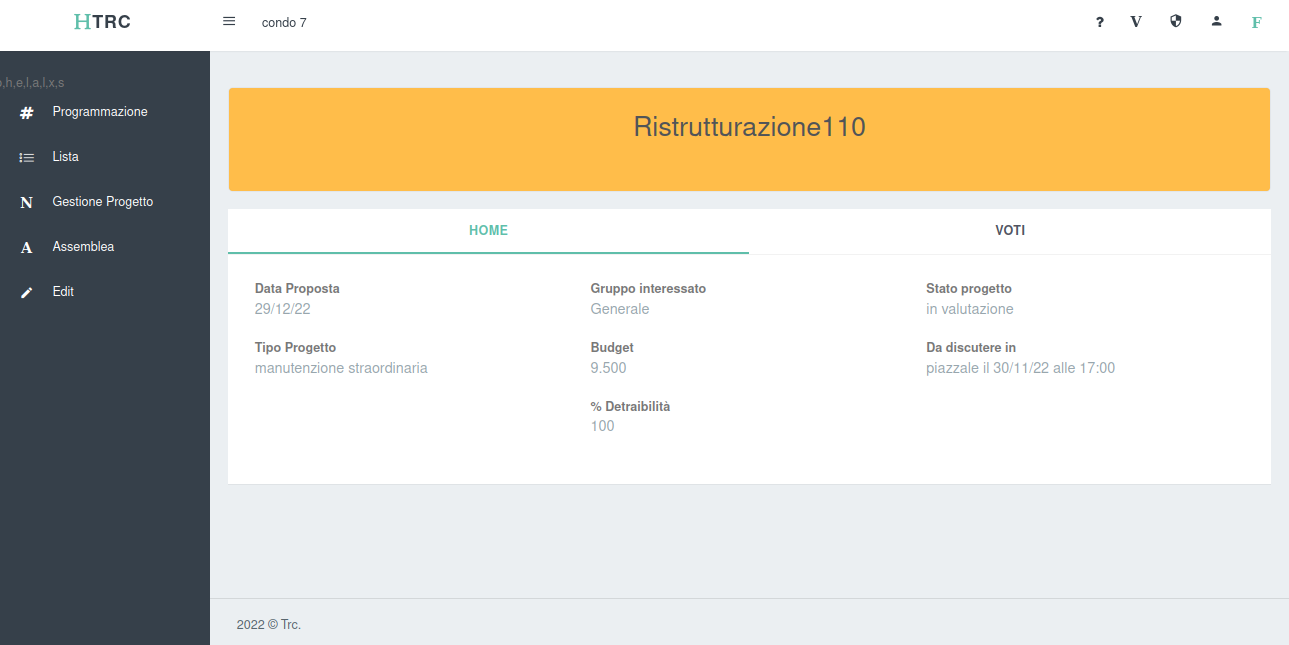
Task: Open the hamburger navigation menu
Action: [229, 21]
